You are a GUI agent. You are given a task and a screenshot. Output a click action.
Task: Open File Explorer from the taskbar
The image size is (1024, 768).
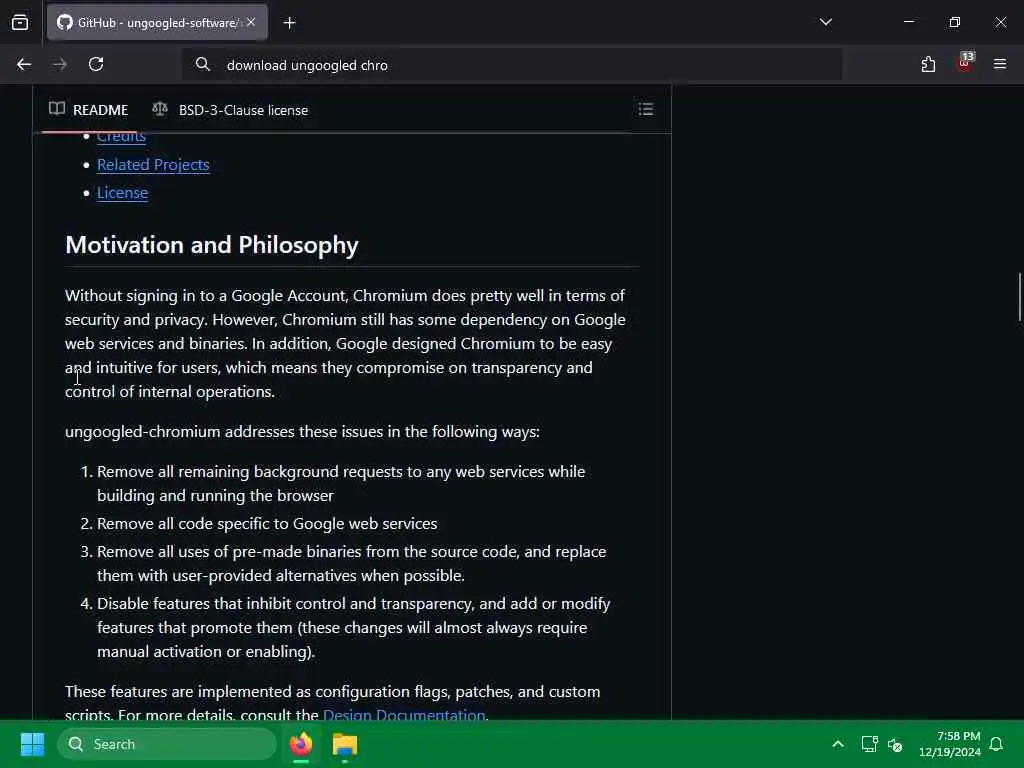click(x=345, y=744)
